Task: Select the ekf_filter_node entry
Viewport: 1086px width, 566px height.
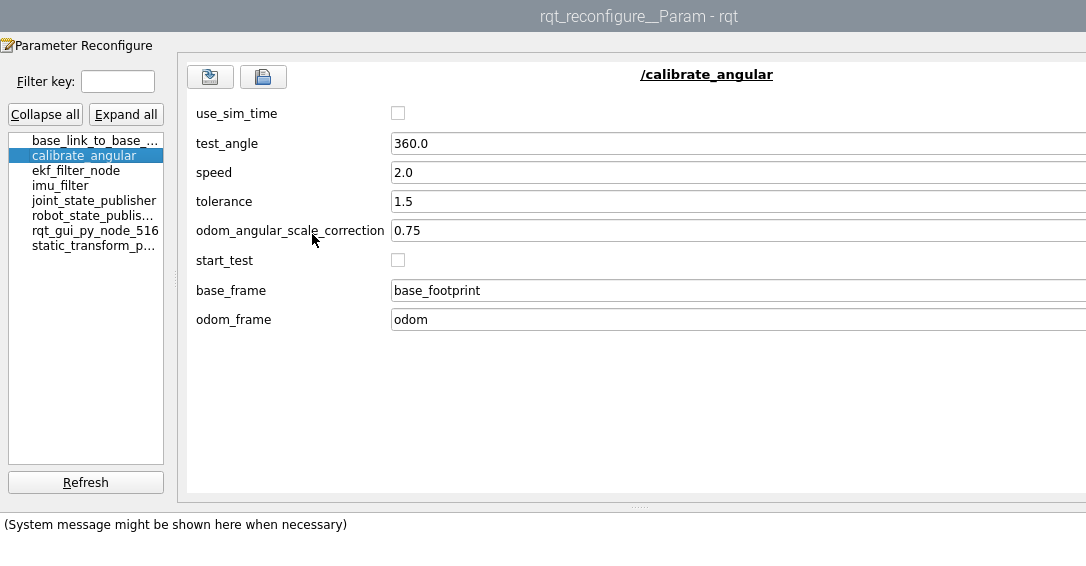Action: coord(86,170)
